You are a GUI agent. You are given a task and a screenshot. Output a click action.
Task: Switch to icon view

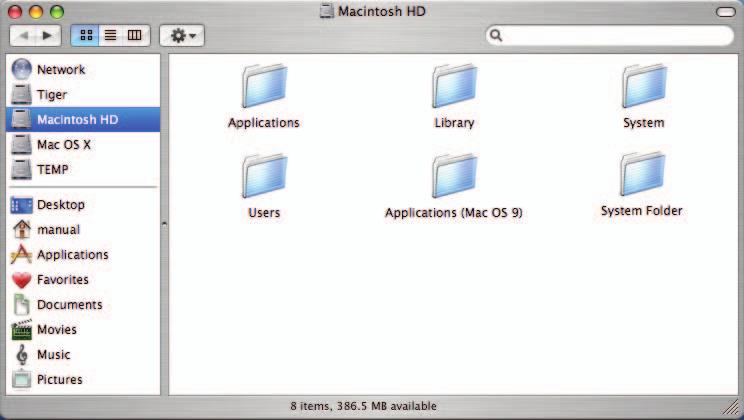tap(85, 35)
